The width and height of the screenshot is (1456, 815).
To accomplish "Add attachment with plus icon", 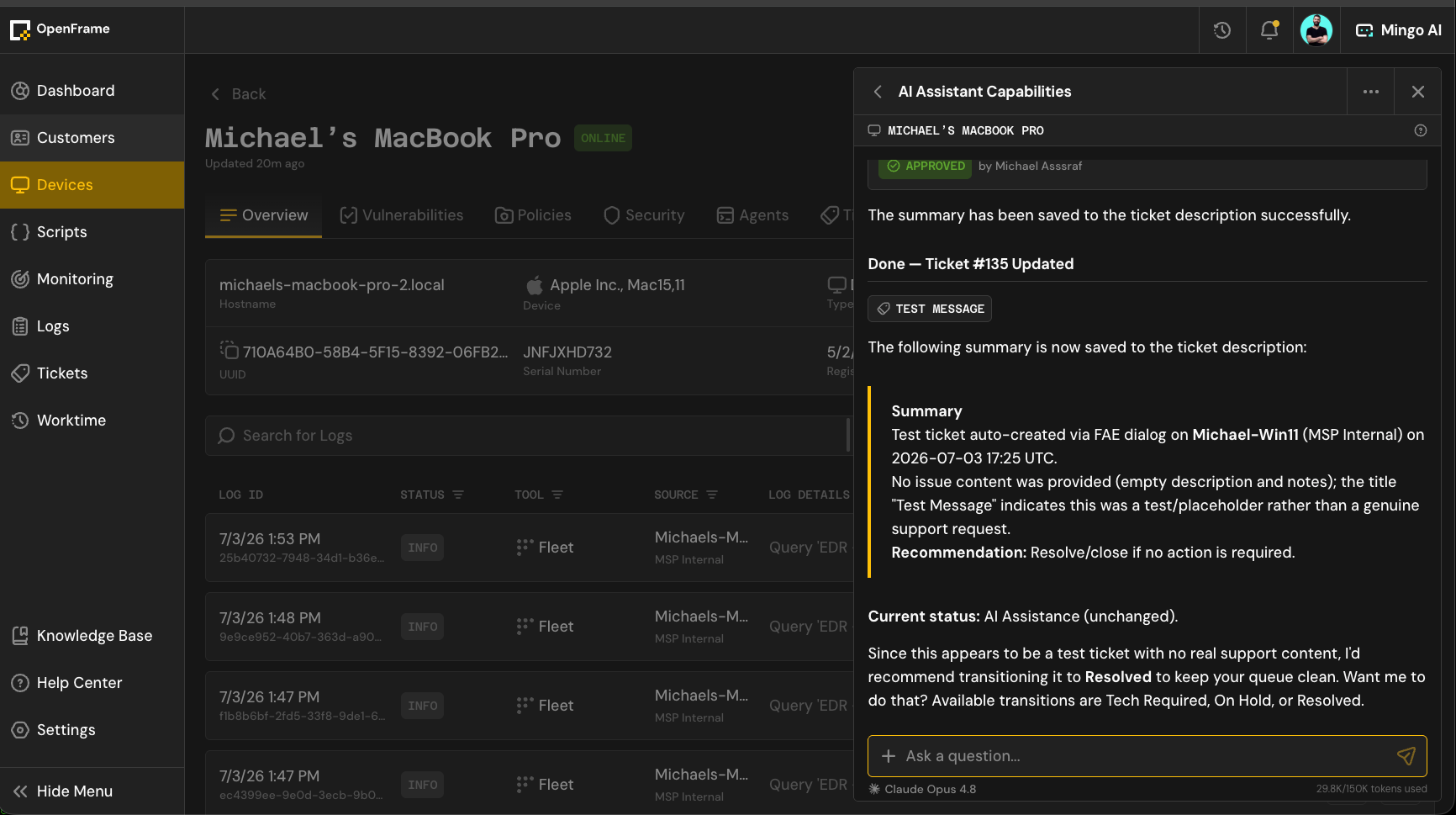I will (888, 756).
